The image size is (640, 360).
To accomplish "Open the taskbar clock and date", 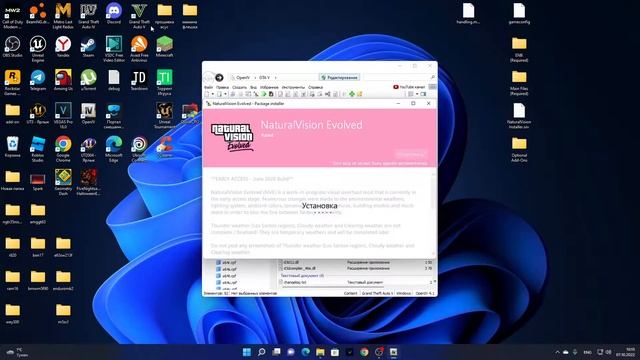I will [625, 352].
